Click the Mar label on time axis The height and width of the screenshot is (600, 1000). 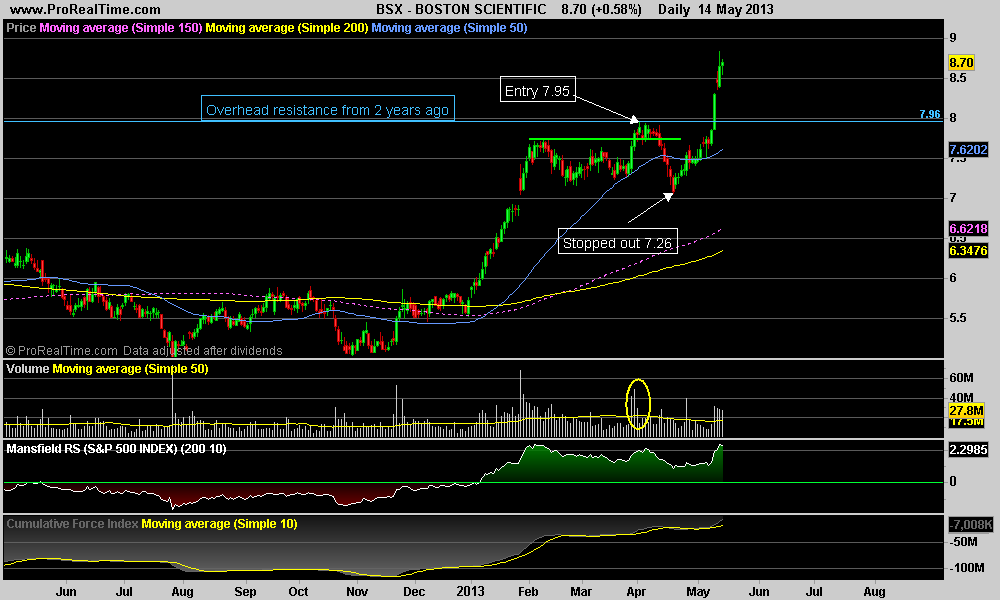pyautogui.click(x=580, y=592)
